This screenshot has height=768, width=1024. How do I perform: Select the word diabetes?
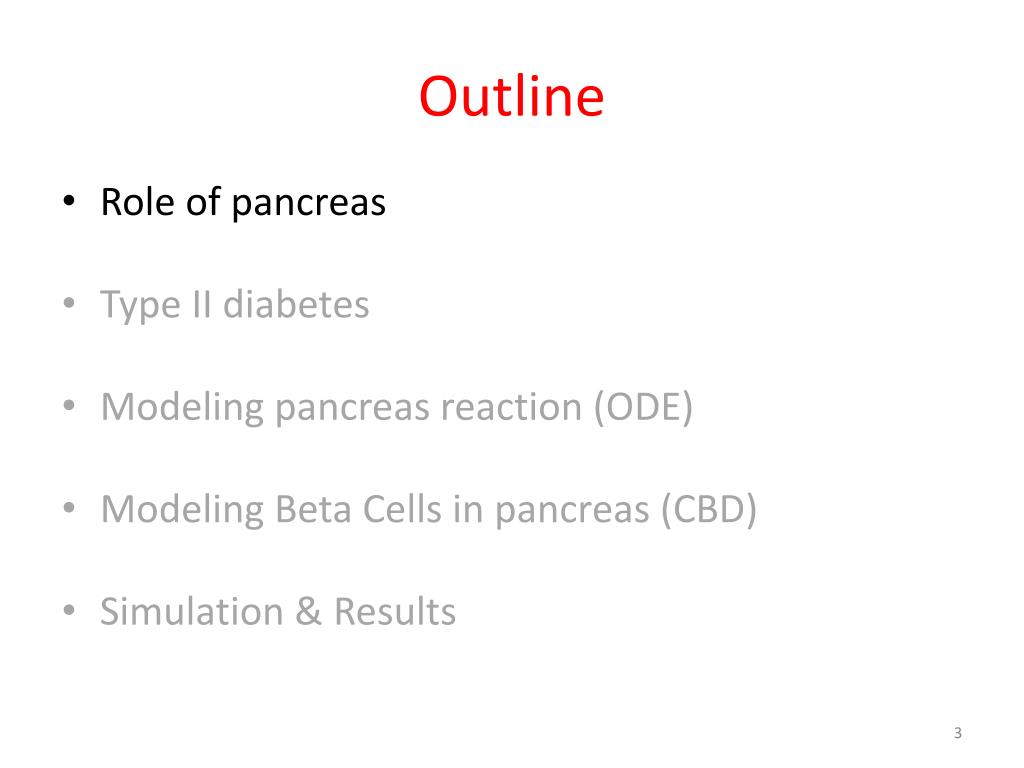coord(296,304)
